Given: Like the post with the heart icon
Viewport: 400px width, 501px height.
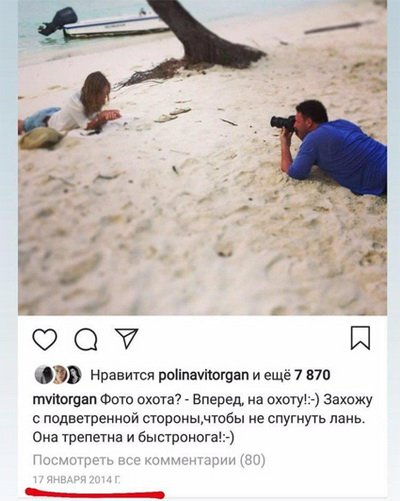Looking at the screenshot, I should [x=45, y=339].
